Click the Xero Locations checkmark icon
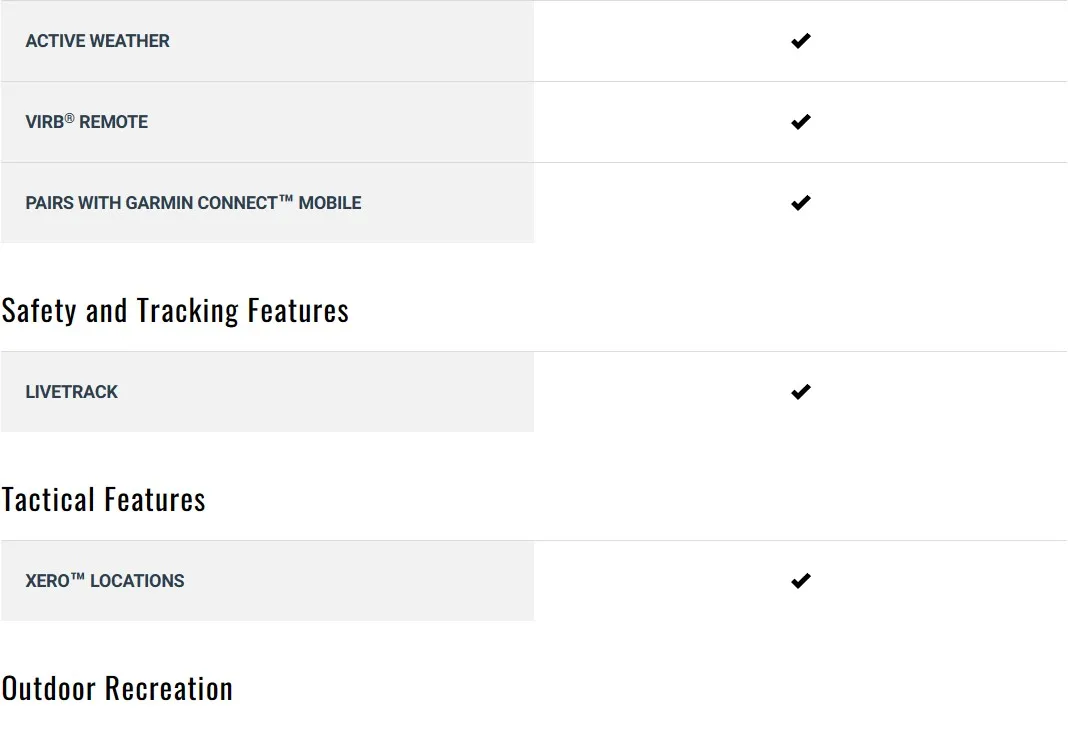The image size is (1068, 729). (x=800, y=581)
